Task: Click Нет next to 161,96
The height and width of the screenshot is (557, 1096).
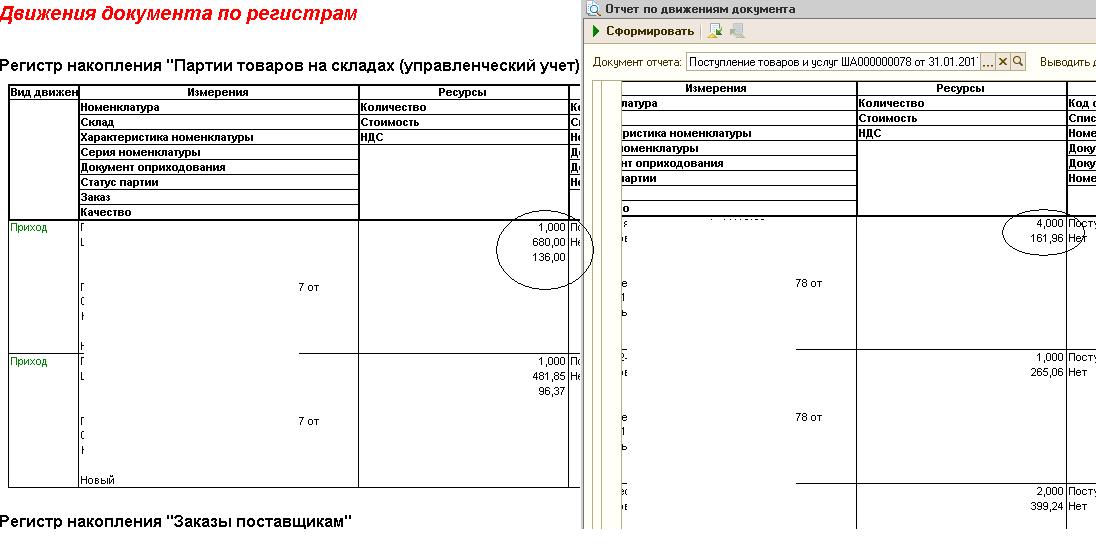Action: pos(1077,238)
